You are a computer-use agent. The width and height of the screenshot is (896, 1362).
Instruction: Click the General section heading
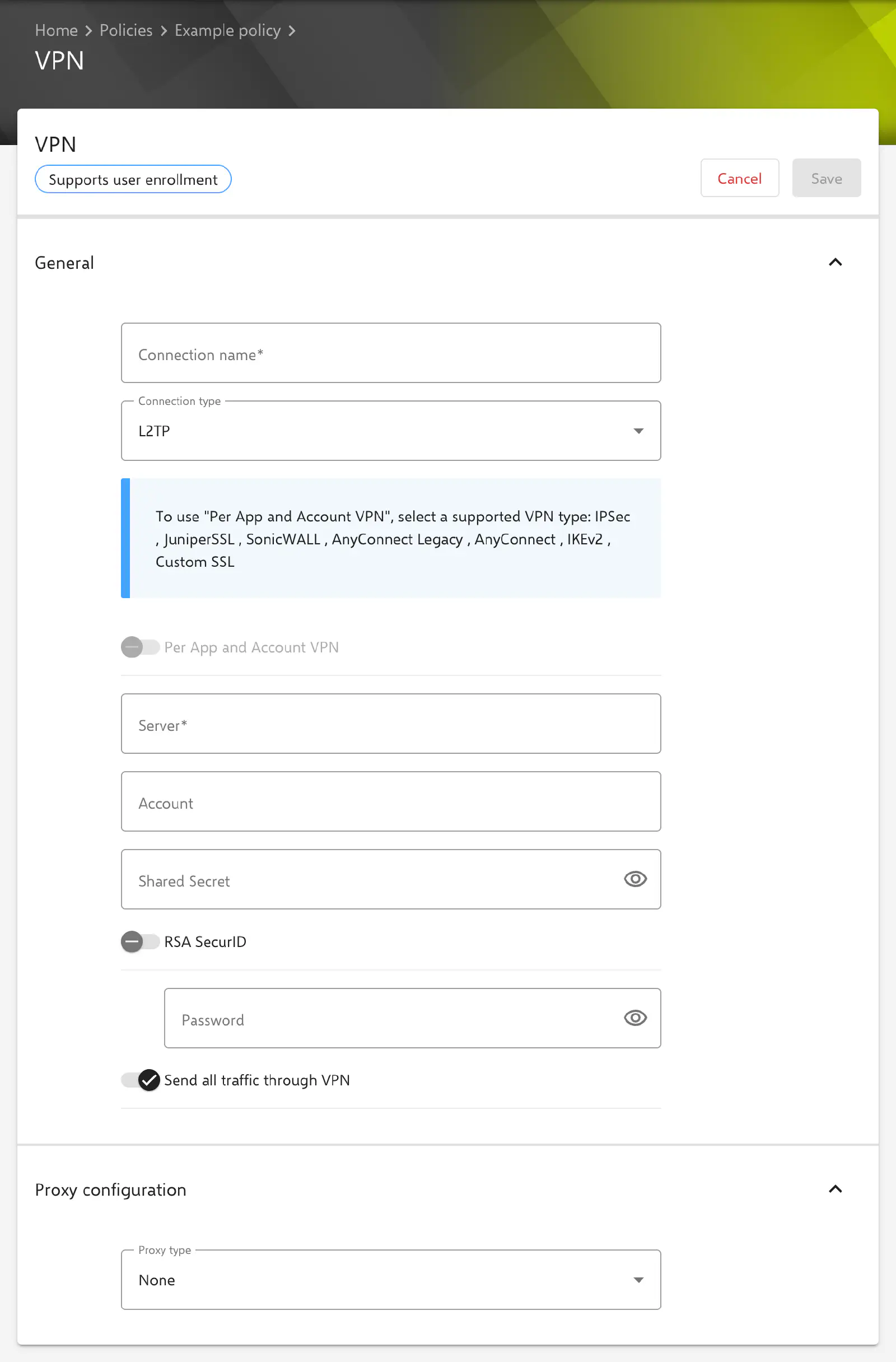(x=64, y=263)
